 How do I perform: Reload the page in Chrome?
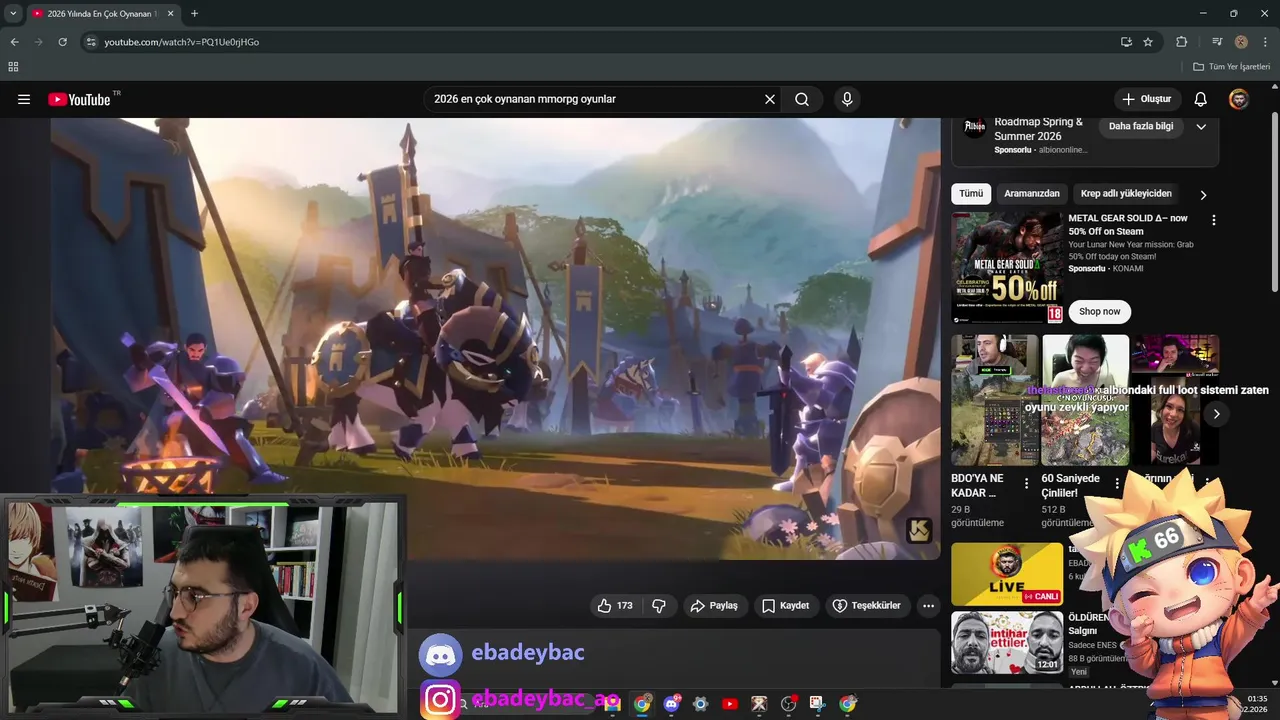(62, 42)
